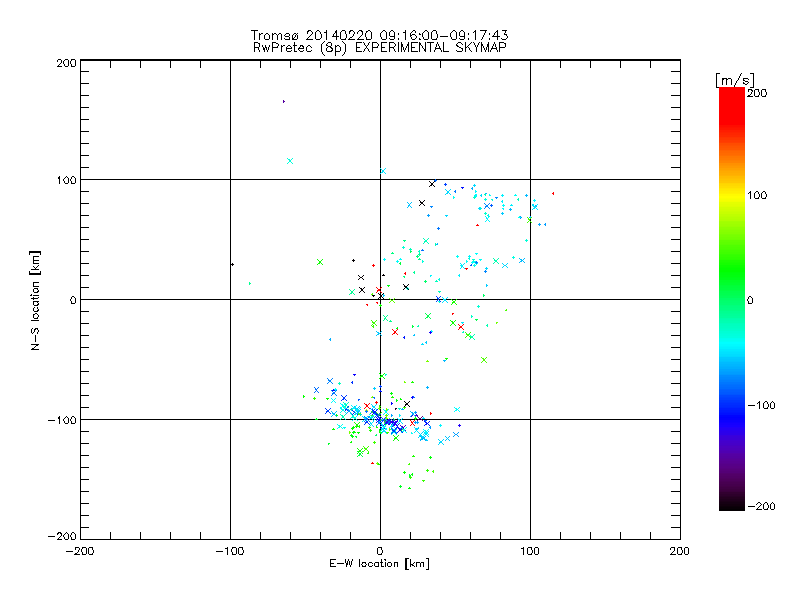Click the subtitle "RwPretec (8p) EXPERIMENTAL SKYMAP"

[379, 48]
